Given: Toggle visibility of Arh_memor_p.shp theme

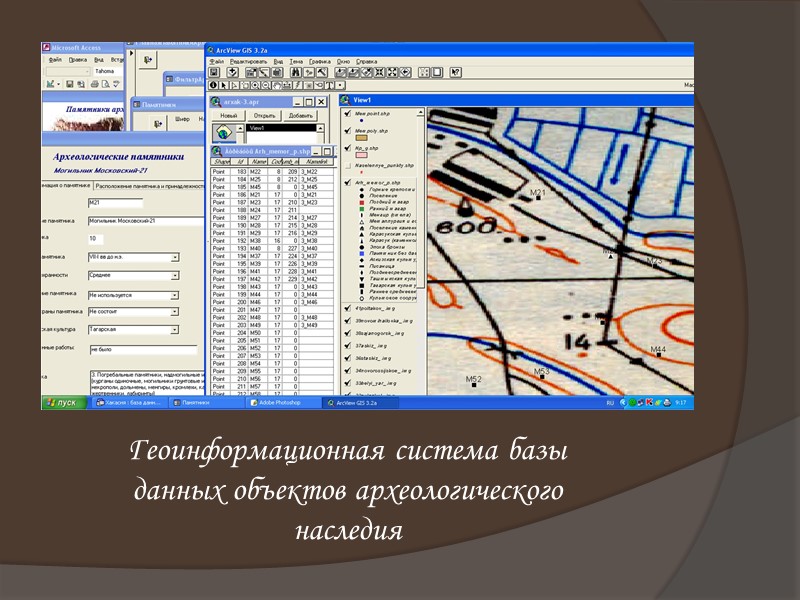Looking at the screenshot, I should 347,182.
